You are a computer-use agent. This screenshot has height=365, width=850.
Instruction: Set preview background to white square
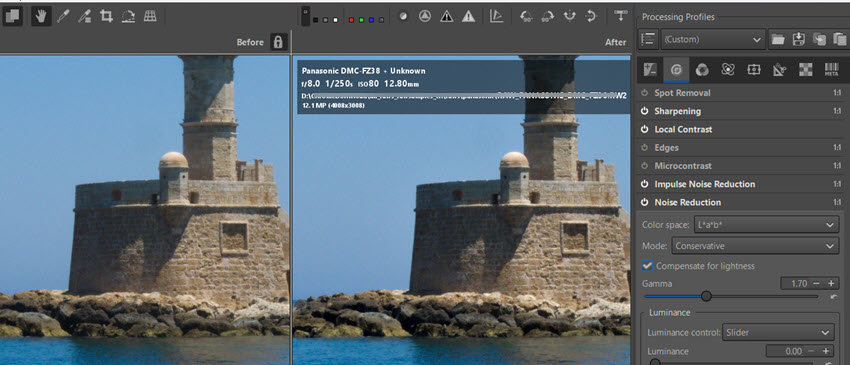click(x=336, y=20)
